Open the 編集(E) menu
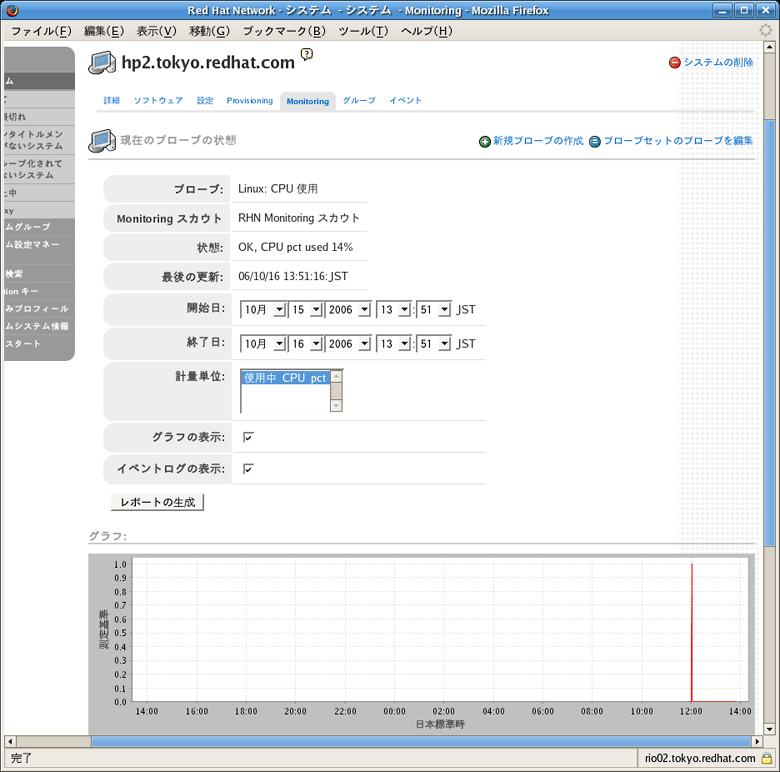Image resolution: width=780 pixels, height=772 pixels. (x=104, y=31)
